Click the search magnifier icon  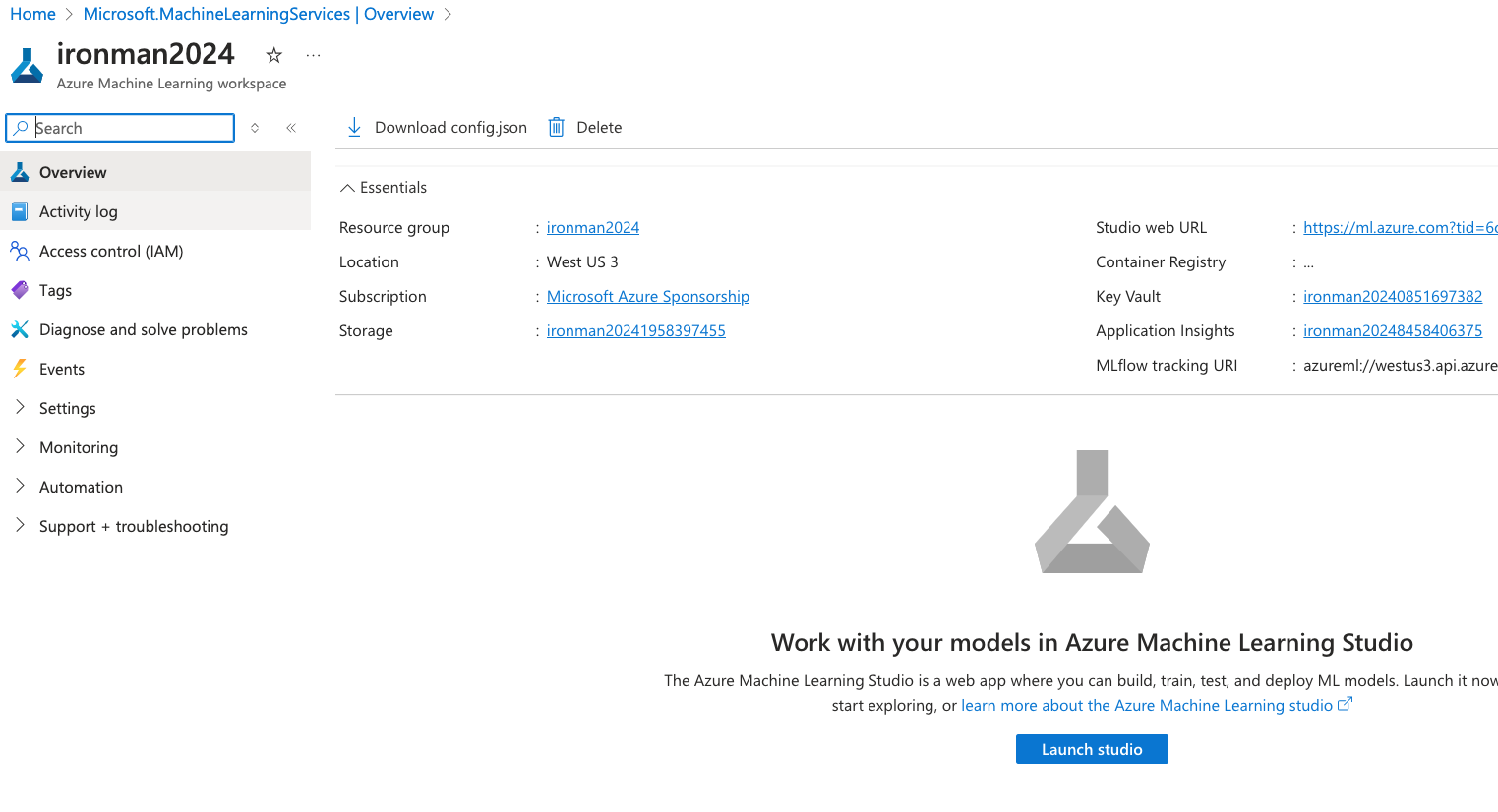(21, 128)
